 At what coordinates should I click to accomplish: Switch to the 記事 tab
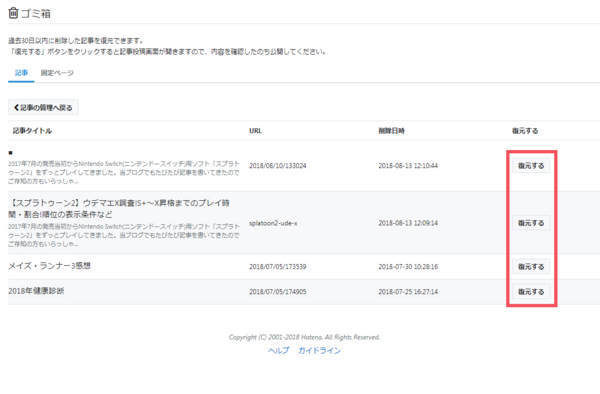click(x=21, y=73)
